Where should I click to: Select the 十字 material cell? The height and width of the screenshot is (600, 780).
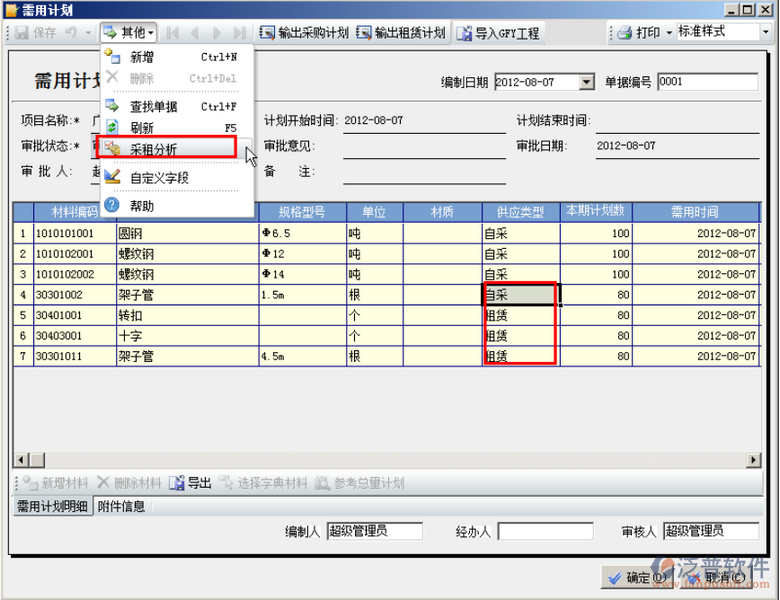[188, 336]
